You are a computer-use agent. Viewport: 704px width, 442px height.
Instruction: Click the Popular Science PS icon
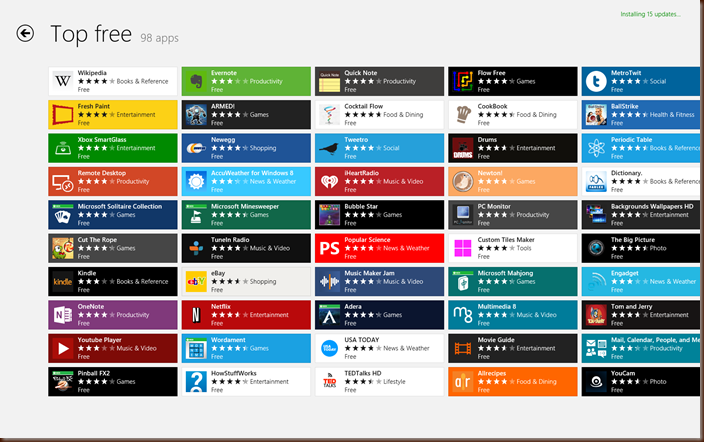[x=329, y=248]
